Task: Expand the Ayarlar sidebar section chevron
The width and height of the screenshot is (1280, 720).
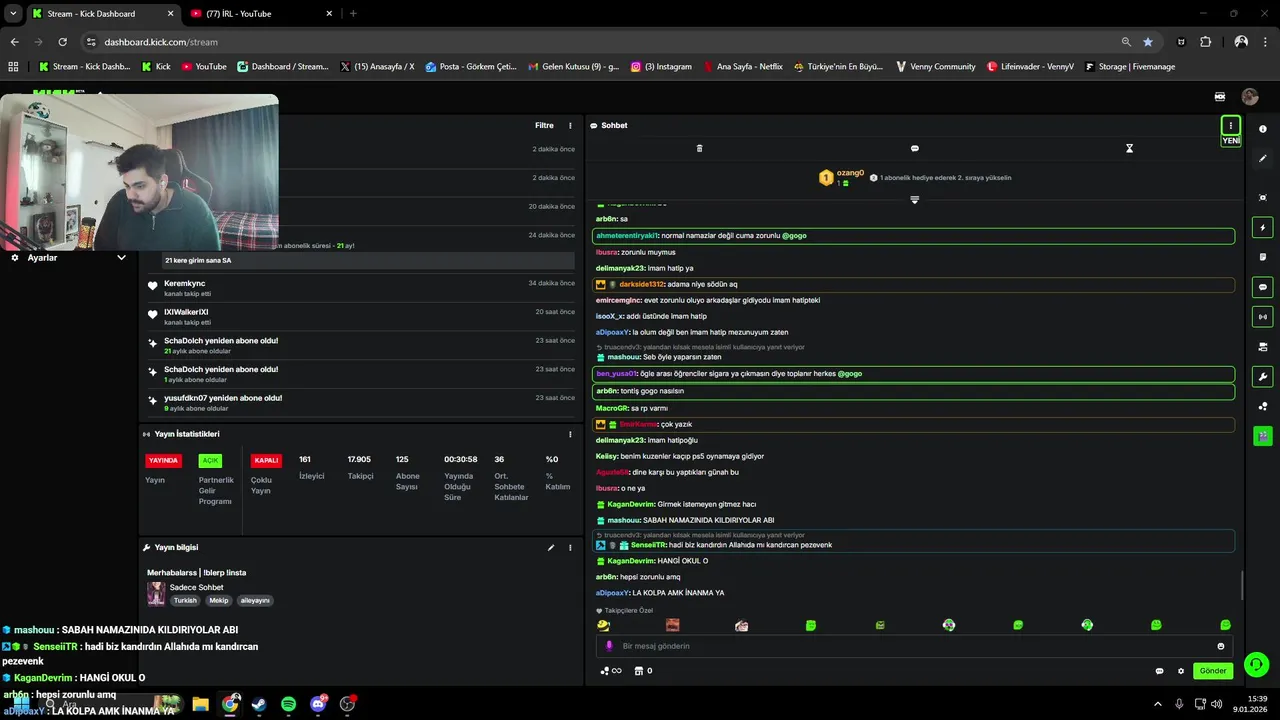Action: point(121,258)
